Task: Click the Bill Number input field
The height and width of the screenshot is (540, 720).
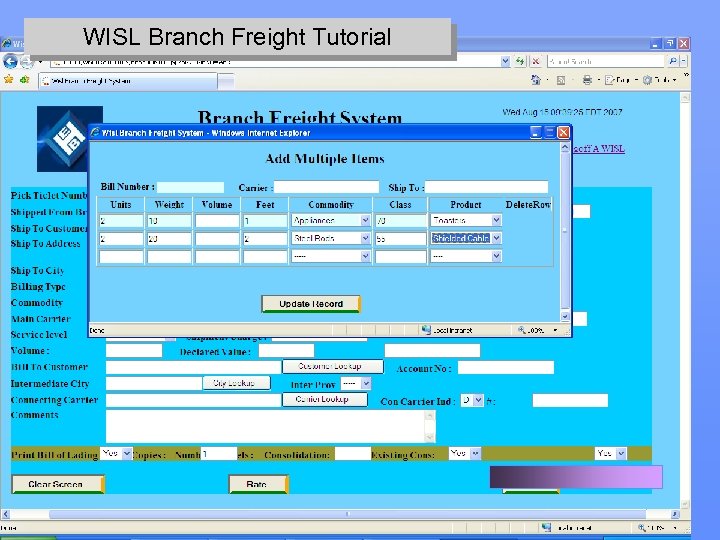Action: point(191,187)
